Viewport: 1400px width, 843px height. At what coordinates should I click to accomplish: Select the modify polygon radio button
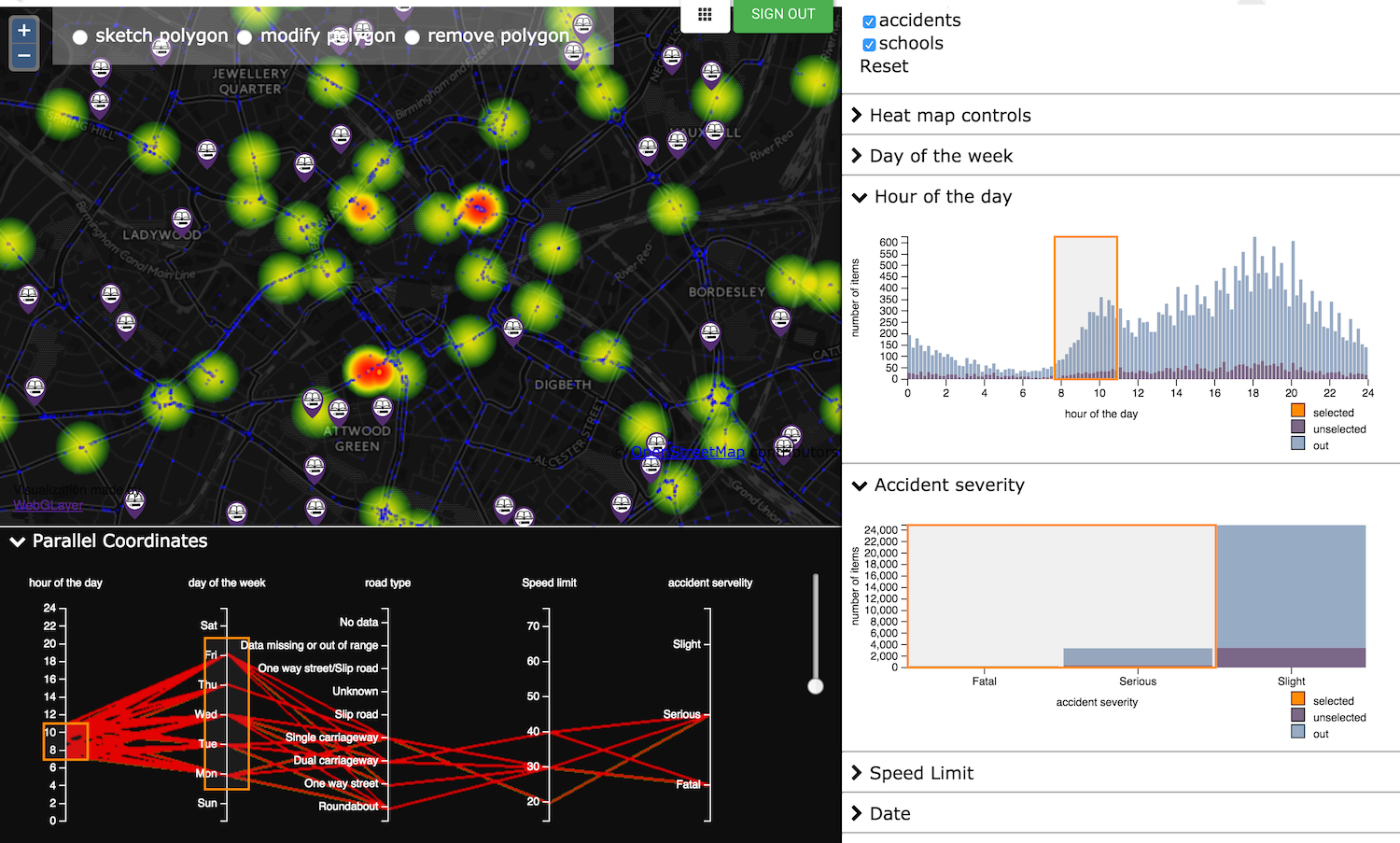click(245, 37)
